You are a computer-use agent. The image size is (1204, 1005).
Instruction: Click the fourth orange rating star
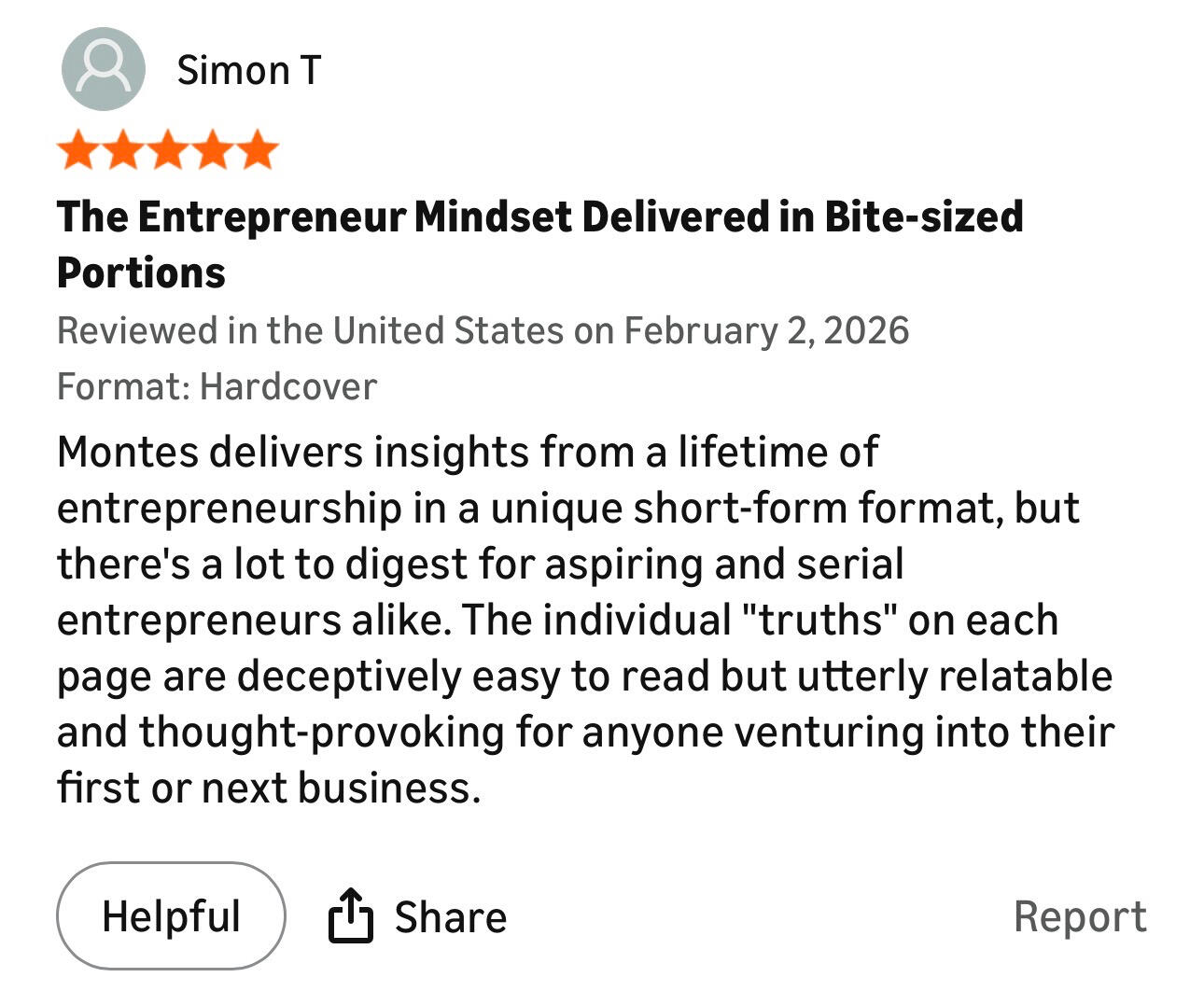(213, 151)
